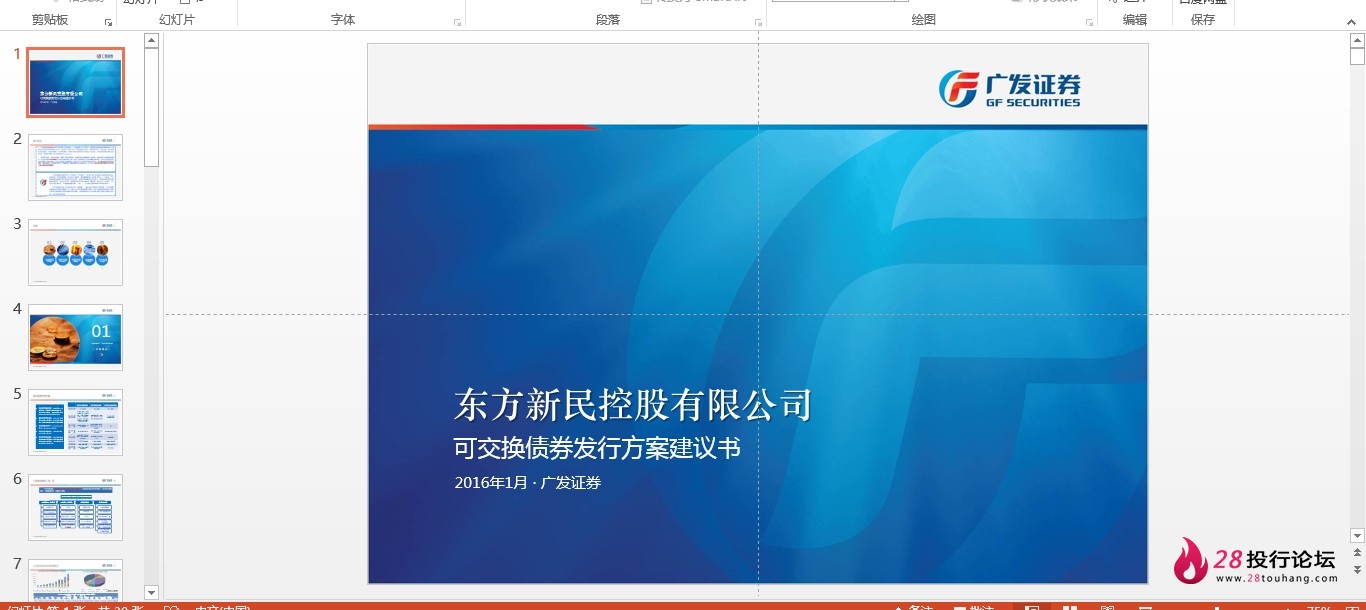The width and height of the screenshot is (1366, 610).
Task: Click the main editor vertical scrollbar thumb
Action: click(1357, 57)
